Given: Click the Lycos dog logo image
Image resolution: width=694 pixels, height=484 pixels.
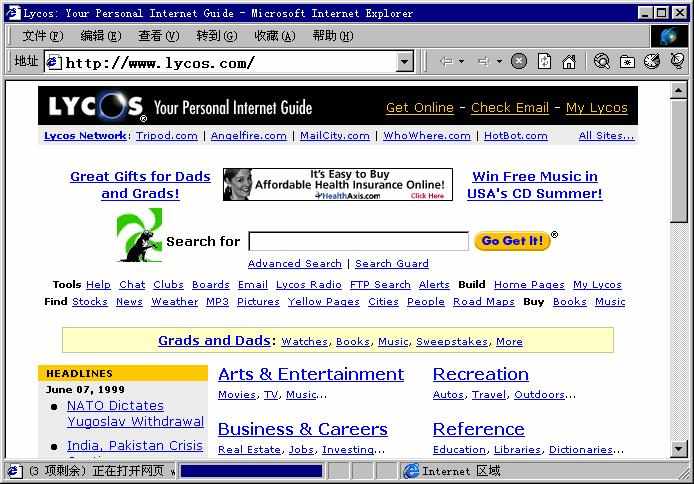Looking at the screenshot, I should click(x=139, y=235).
